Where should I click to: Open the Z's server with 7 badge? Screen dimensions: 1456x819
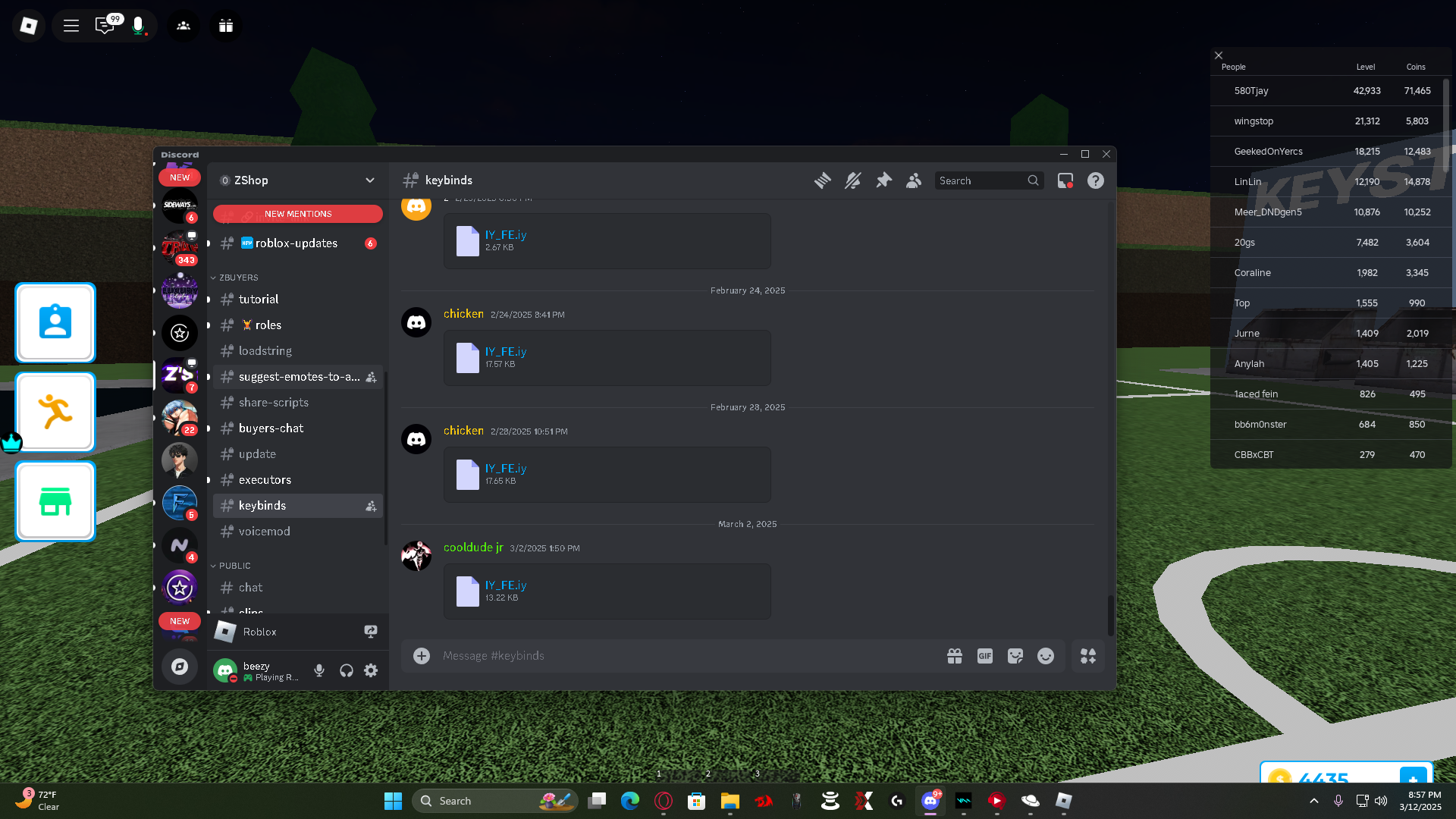coord(180,375)
